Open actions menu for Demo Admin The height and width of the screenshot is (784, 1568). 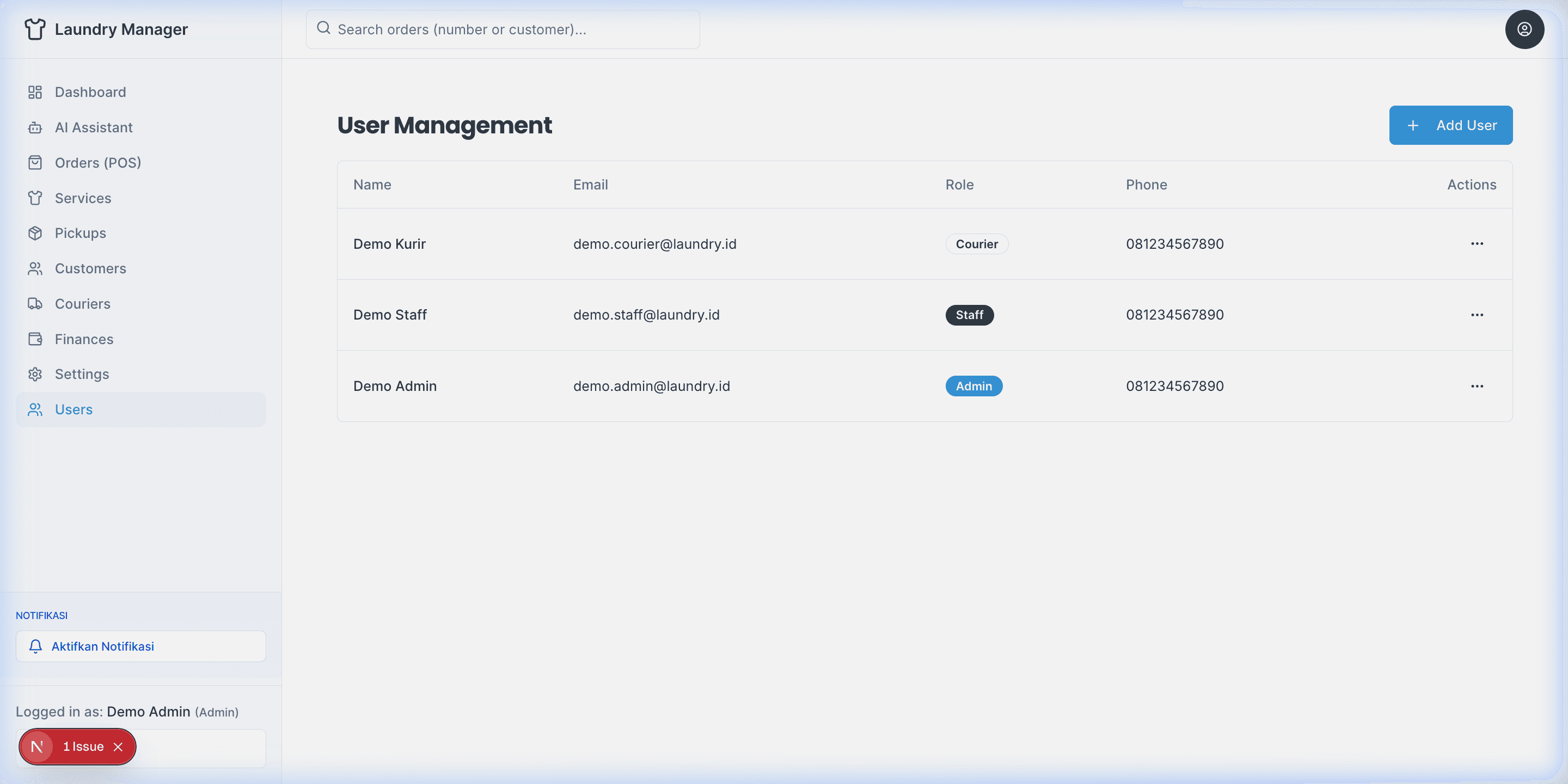click(1476, 386)
